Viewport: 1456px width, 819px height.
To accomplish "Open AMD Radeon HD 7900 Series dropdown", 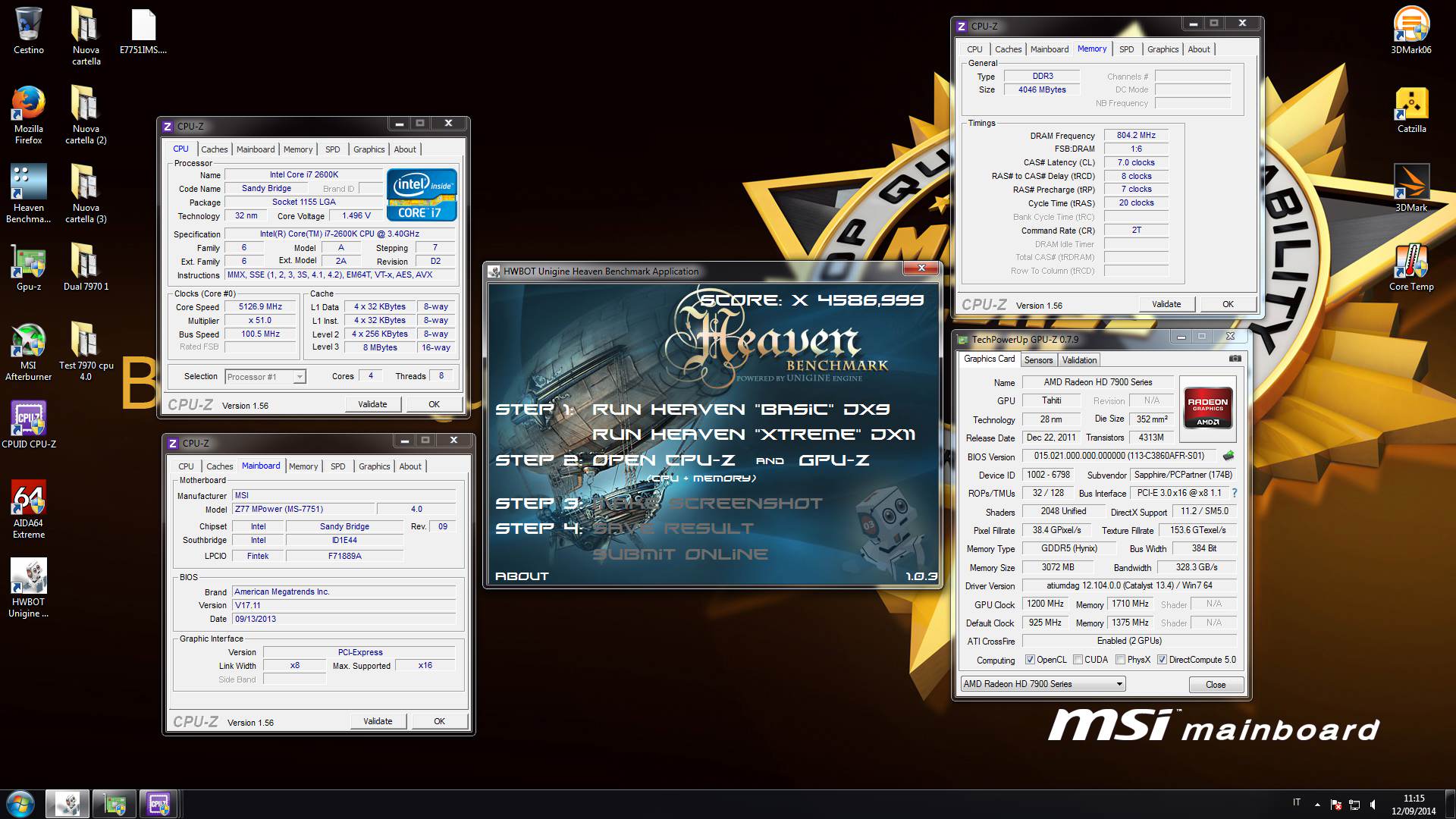I will pos(1043,684).
